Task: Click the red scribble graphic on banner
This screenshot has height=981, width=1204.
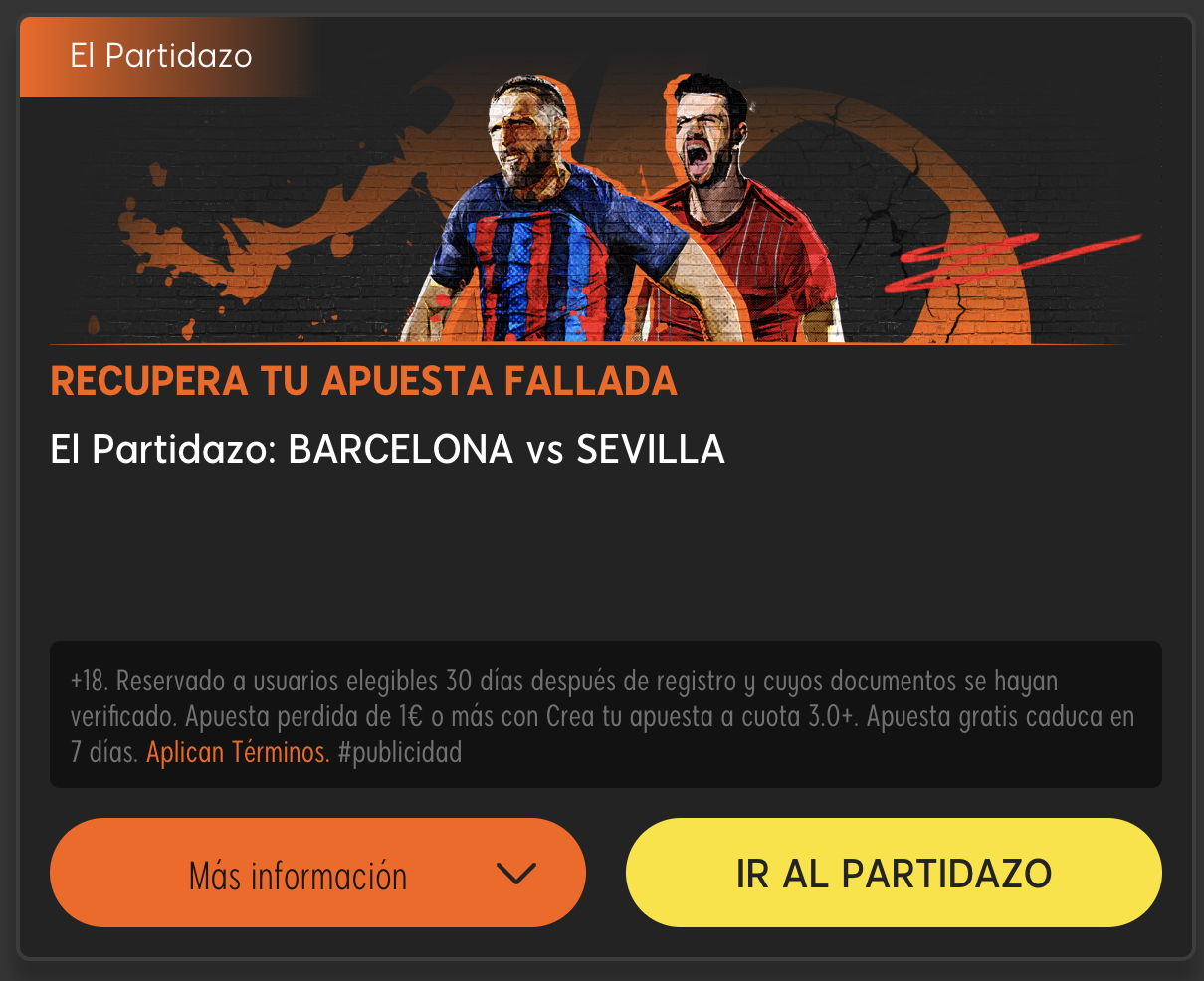Action: point(1020,260)
